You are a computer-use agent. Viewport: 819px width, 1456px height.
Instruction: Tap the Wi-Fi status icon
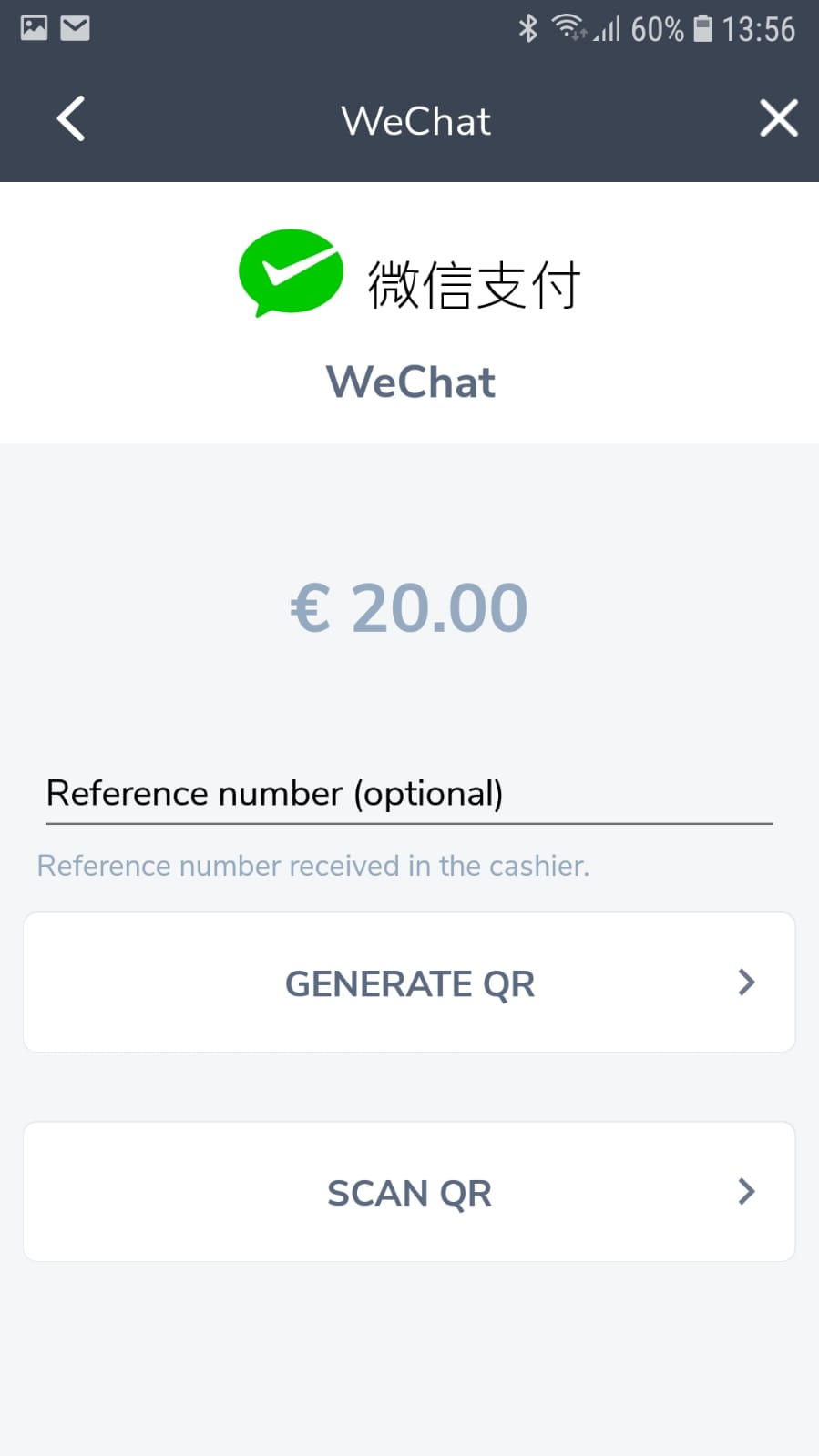pyautogui.click(x=568, y=28)
